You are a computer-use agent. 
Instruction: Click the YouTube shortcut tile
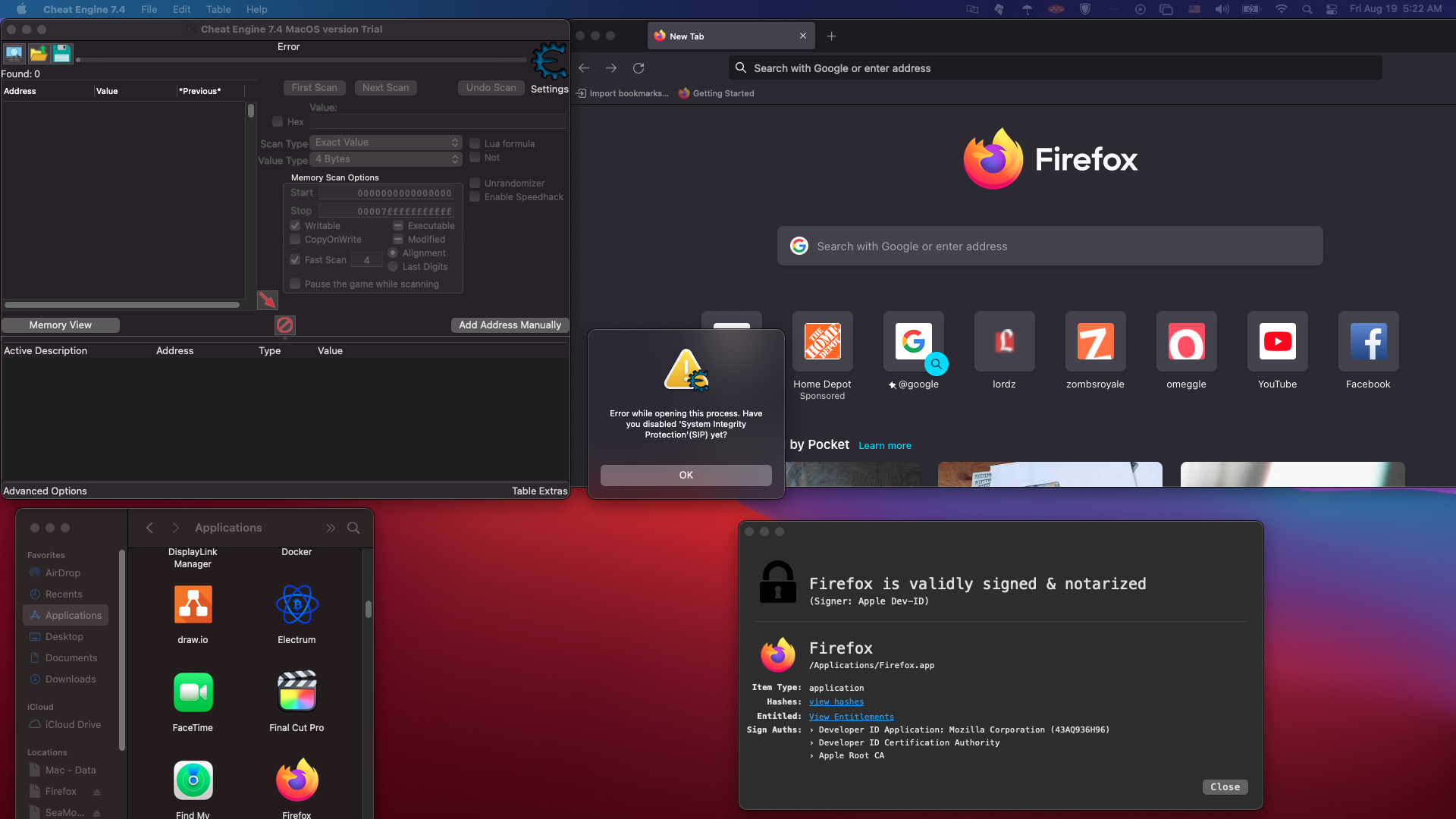point(1277,342)
